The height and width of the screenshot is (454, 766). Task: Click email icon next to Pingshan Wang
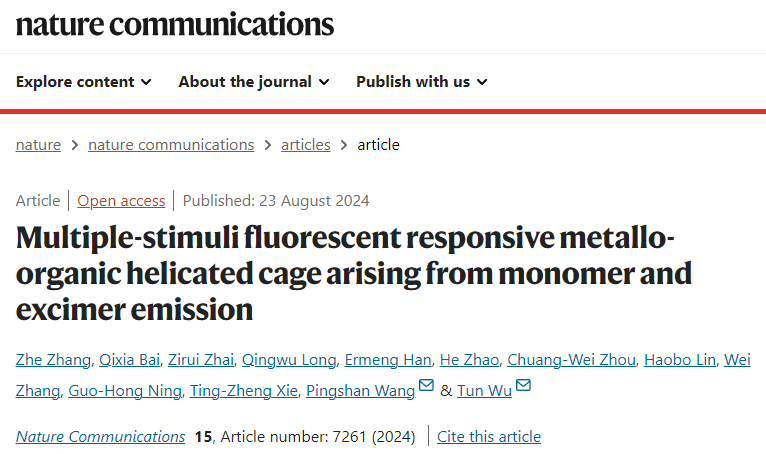(426, 387)
